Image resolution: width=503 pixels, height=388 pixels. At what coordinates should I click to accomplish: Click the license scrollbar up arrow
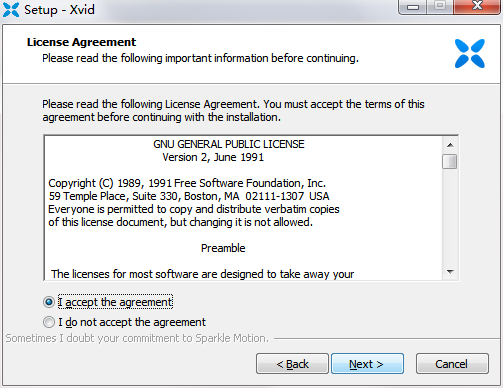point(450,145)
